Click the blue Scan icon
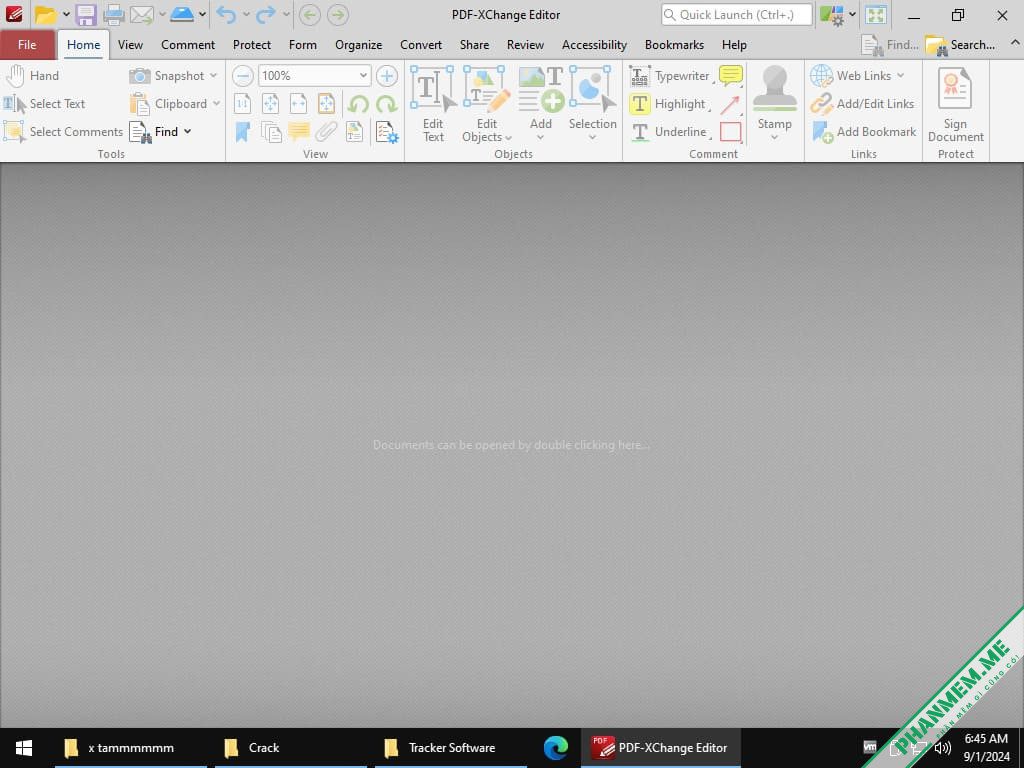This screenshot has width=1024, height=768. tap(182, 14)
